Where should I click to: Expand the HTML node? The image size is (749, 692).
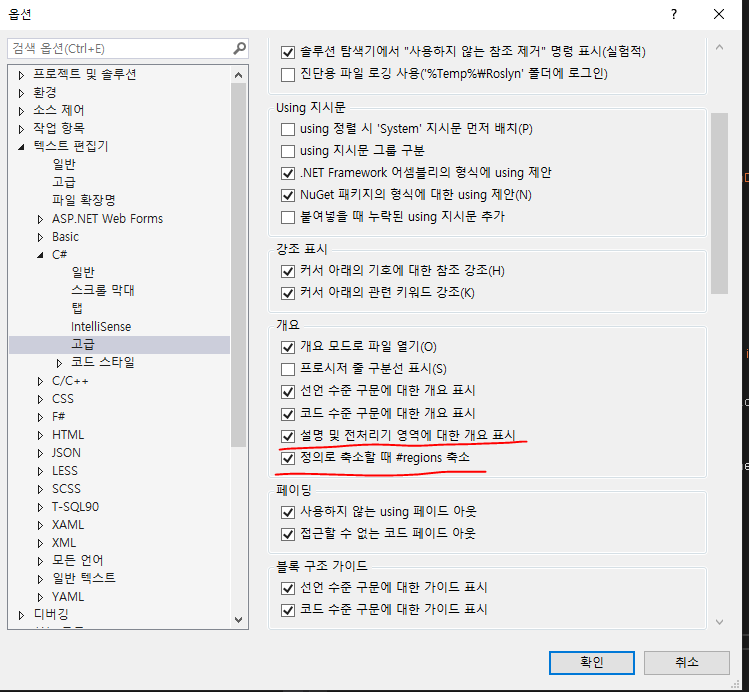pos(40,436)
